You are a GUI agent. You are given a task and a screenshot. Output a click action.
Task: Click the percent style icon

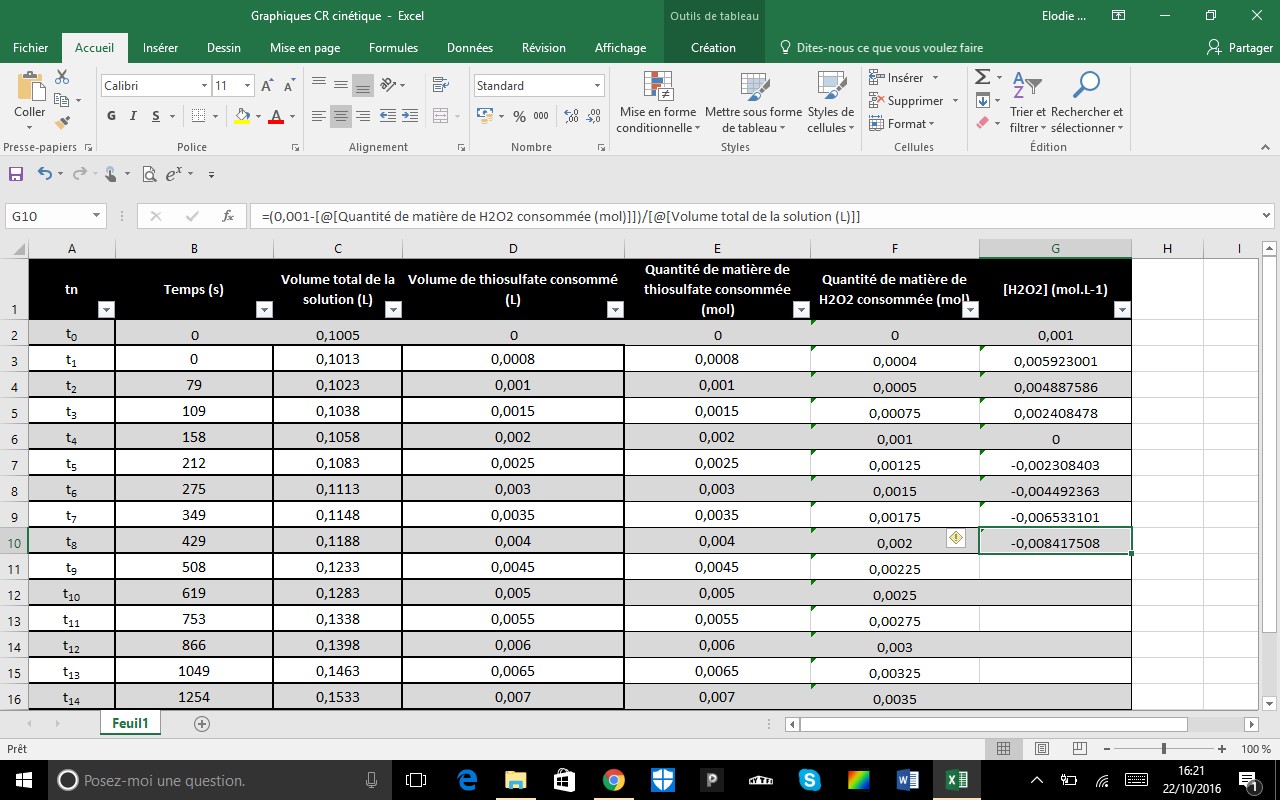519,116
